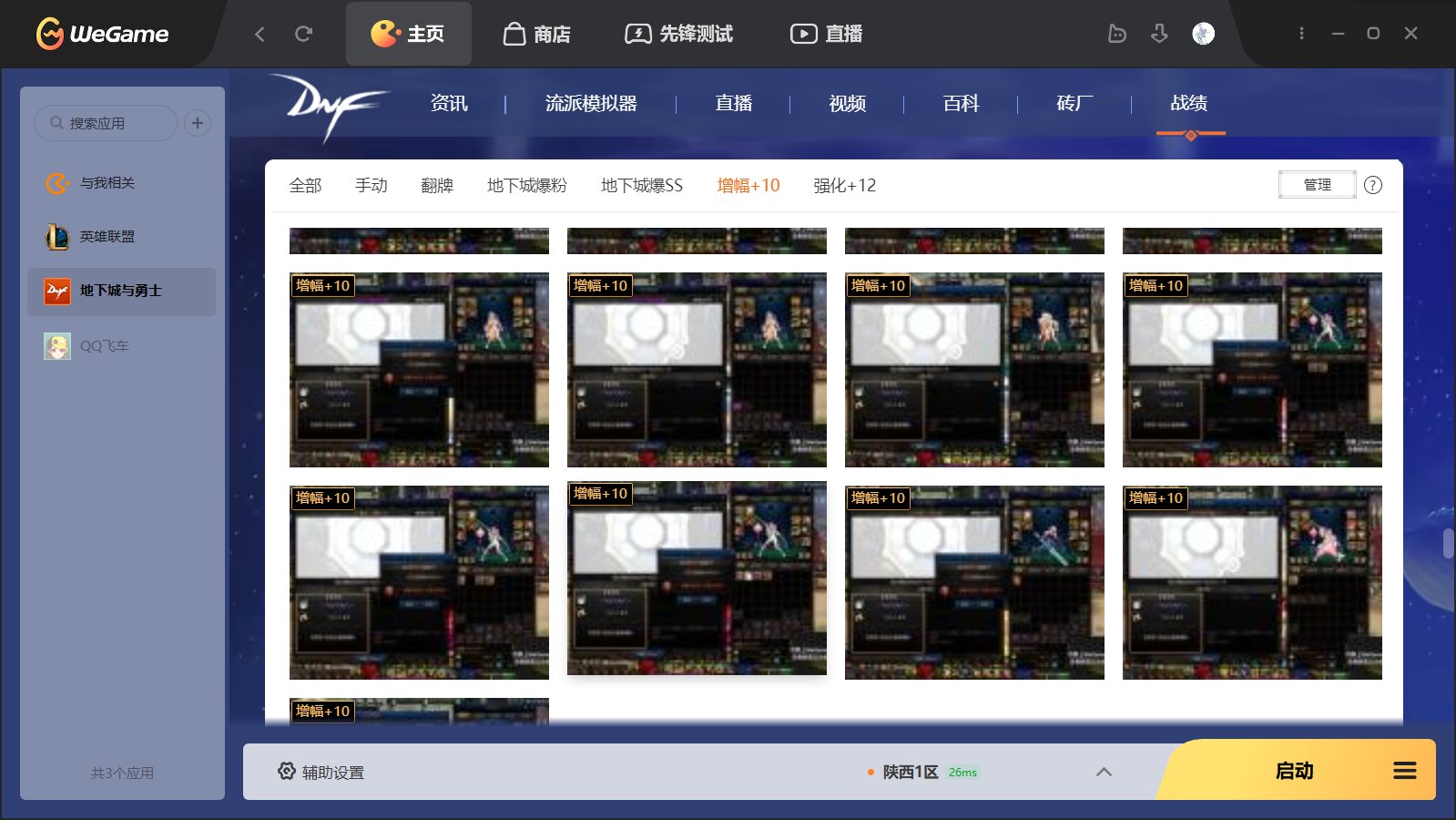Click the 26ms latency label
The image size is (1456, 820).
click(962, 773)
